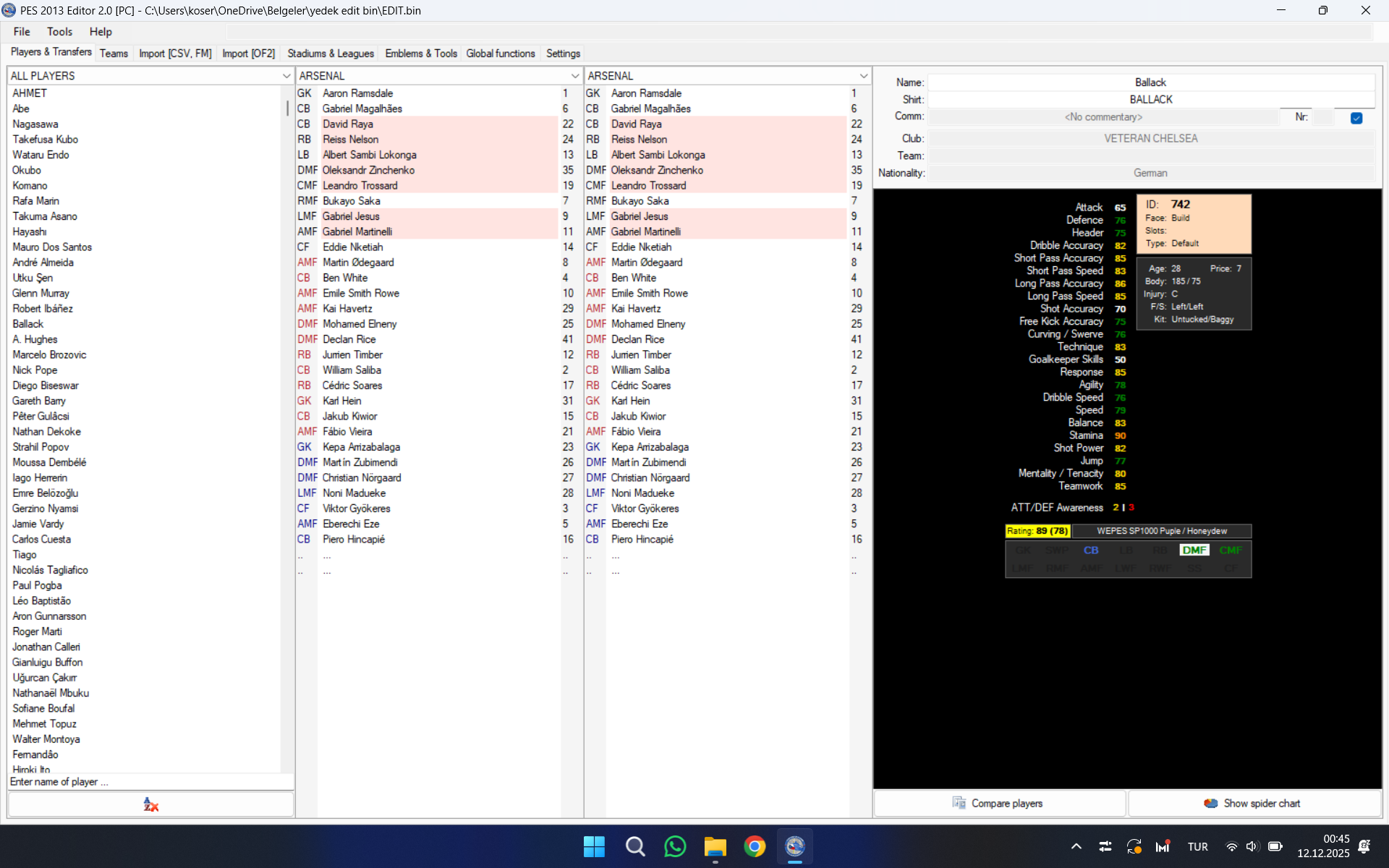Toggle the checkbox next to Nr field
This screenshot has height=868, width=1389.
(x=1356, y=118)
